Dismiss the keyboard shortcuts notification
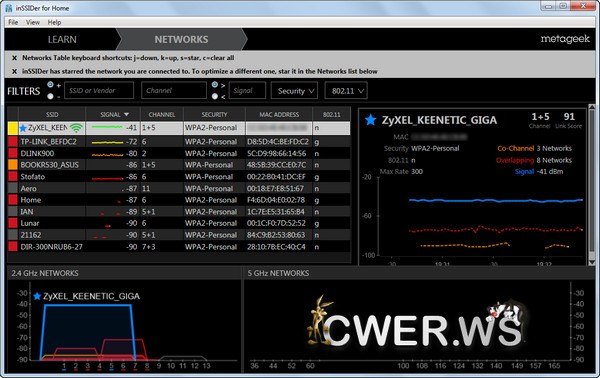600x378 pixels. pos(14,58)
